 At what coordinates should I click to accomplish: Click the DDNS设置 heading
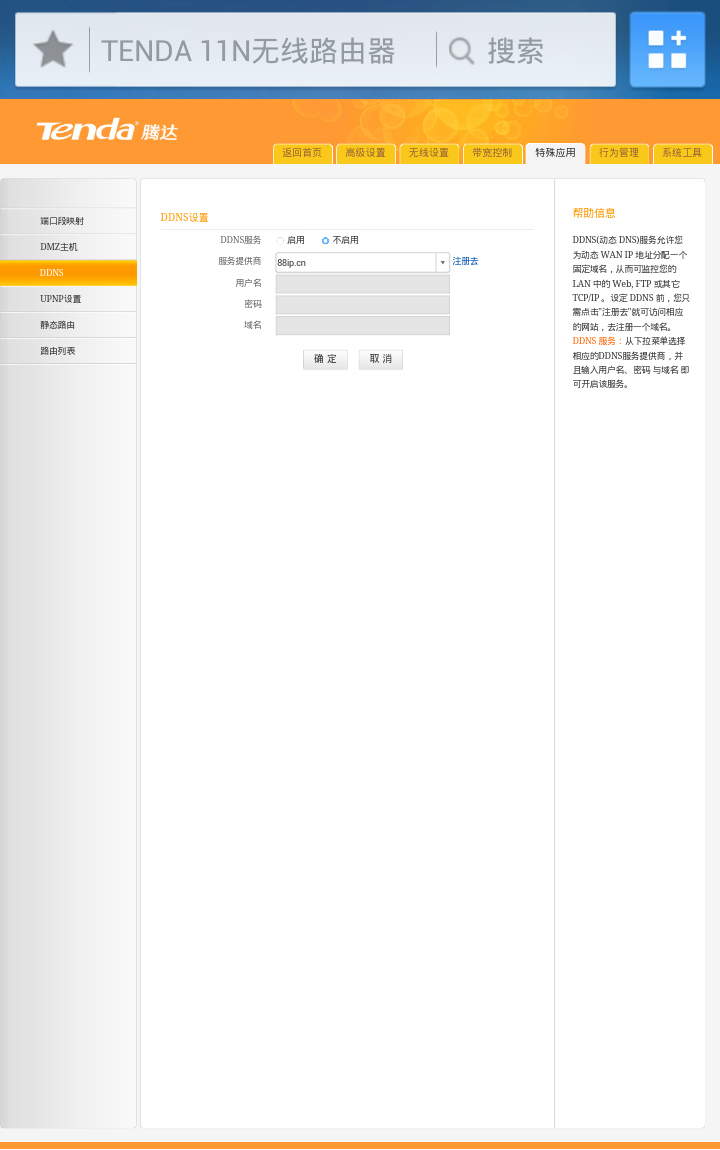185,218
